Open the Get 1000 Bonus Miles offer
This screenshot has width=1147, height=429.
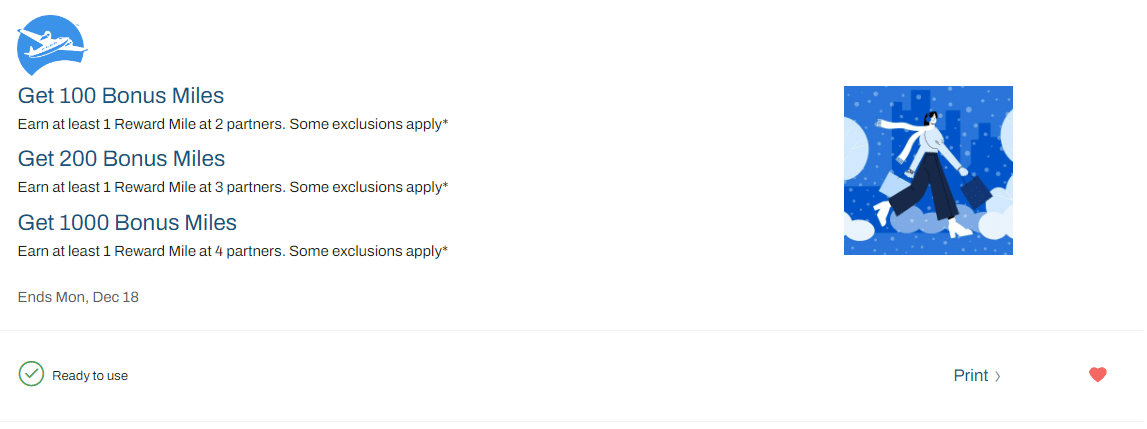pyautogui.click(x=127, y=222)
